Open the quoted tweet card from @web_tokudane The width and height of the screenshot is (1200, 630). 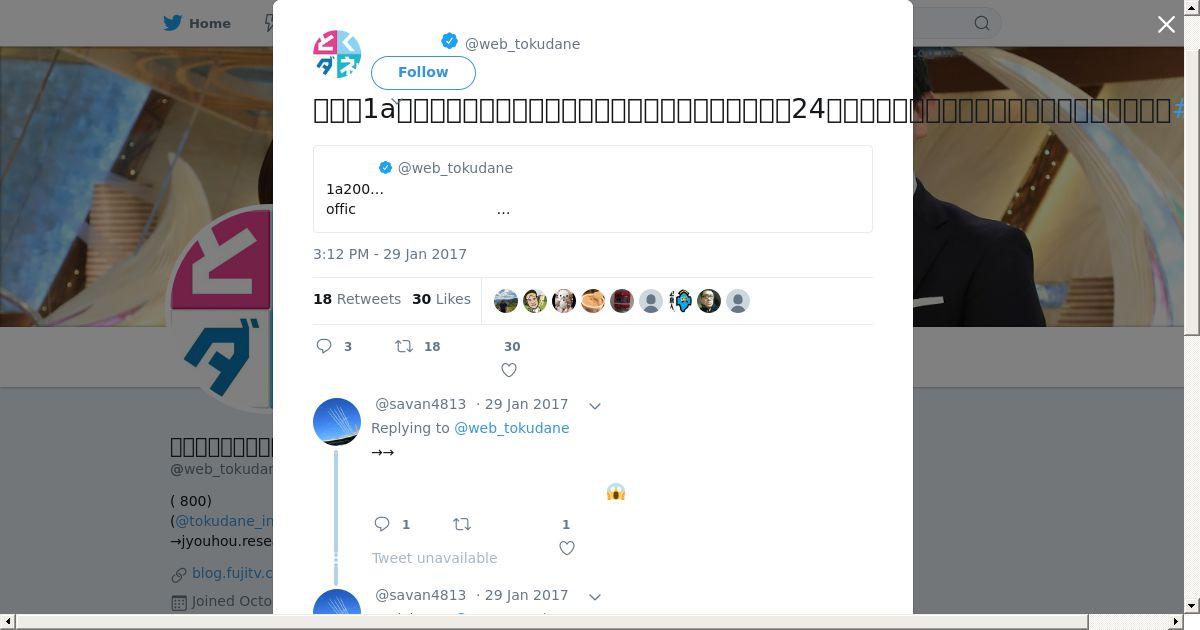click(x=593, y=189)
